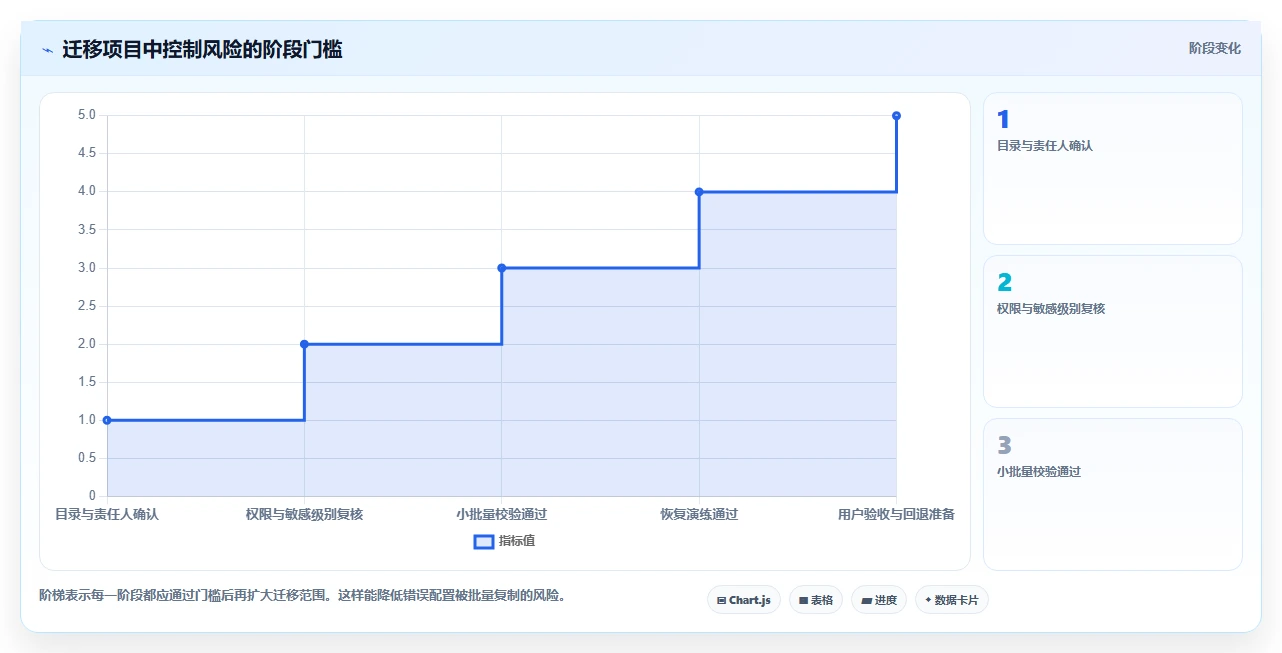The image size is (1282, 653).
Task: Click the data point at value 3.0
Action: tap(502, 268)
